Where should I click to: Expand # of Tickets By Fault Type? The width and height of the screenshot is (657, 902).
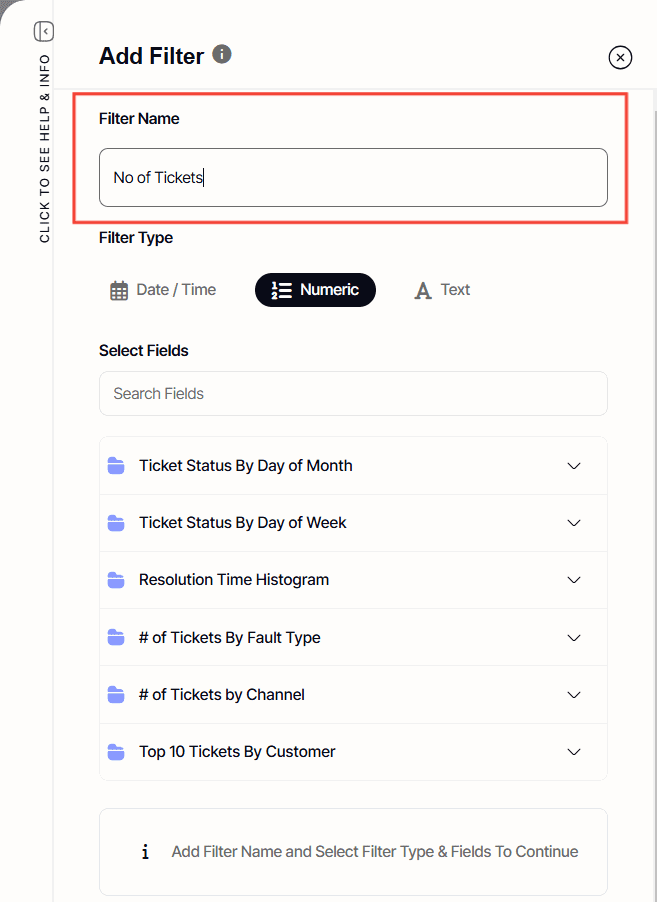[574, 638]
